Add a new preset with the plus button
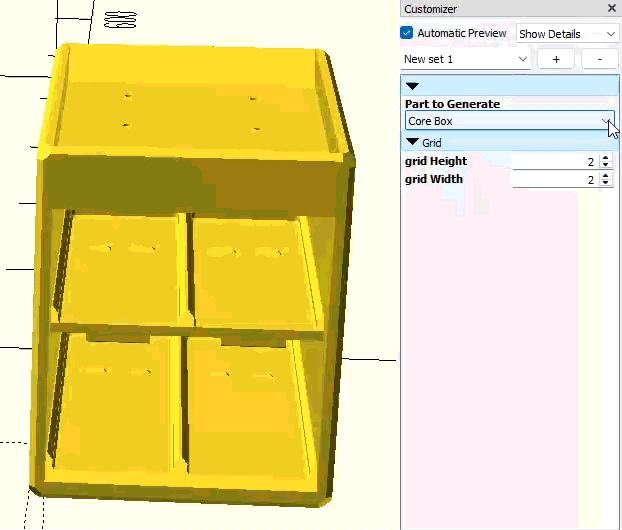 point(556,59)
